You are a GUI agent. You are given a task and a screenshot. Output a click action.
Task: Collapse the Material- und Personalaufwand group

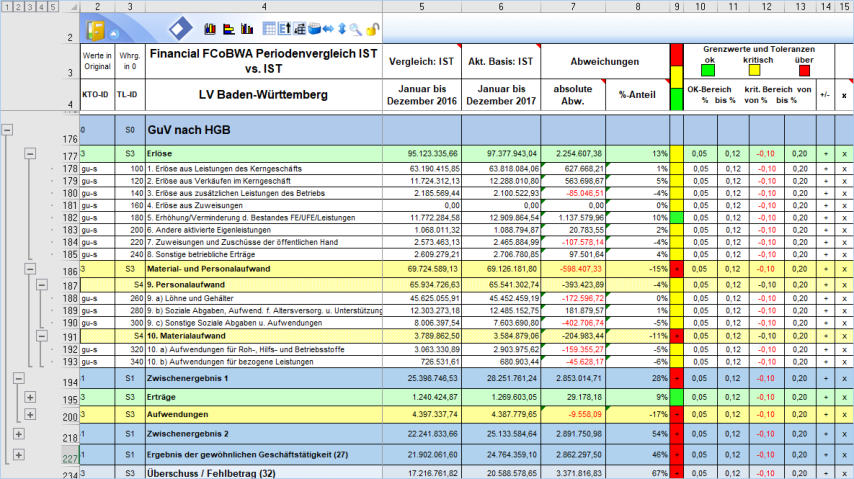[x=30, y=271]
